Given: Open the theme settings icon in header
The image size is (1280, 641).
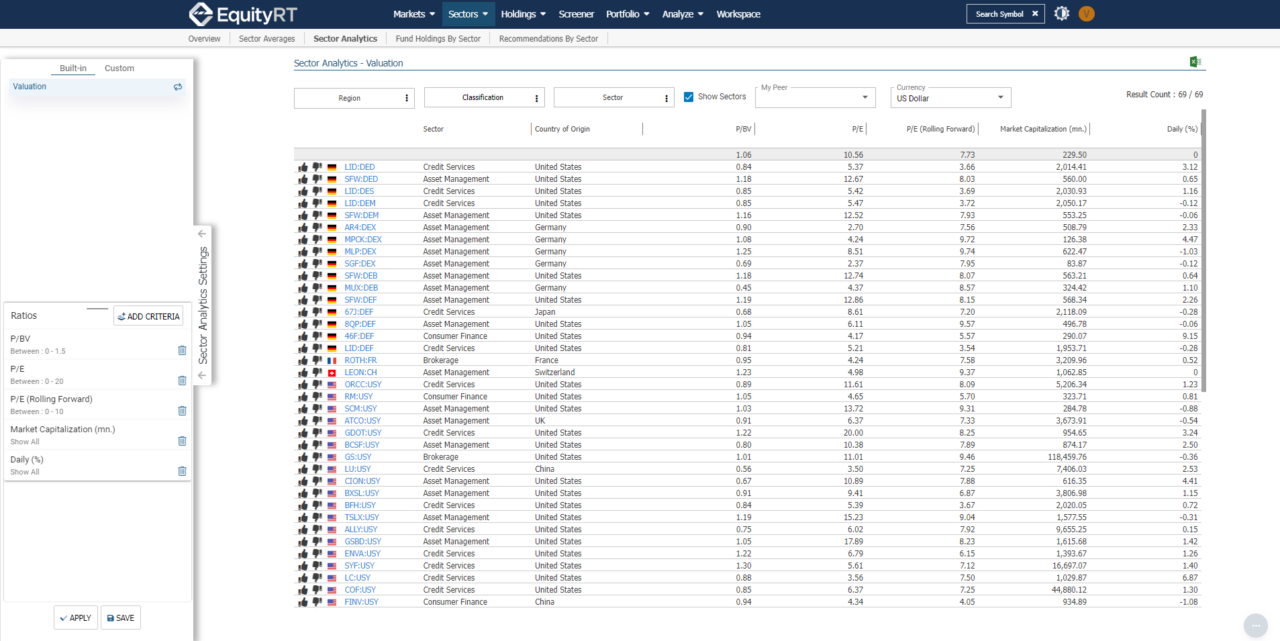Looking at the screenshot, I should click(1061, 14).
